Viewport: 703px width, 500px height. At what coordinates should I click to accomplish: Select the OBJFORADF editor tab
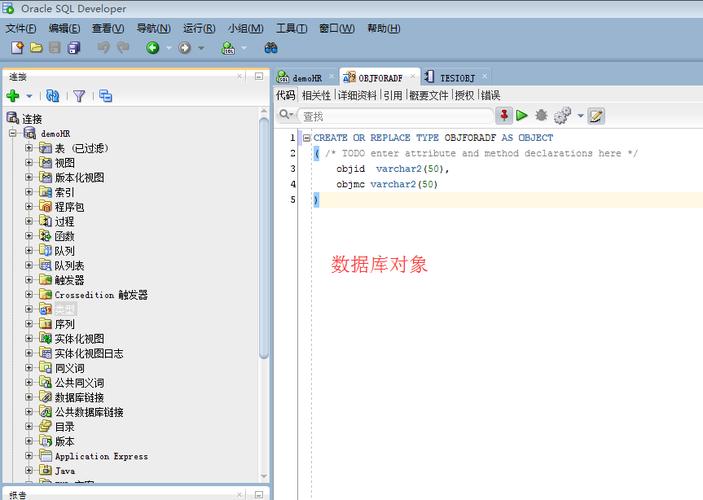point(380,78)
